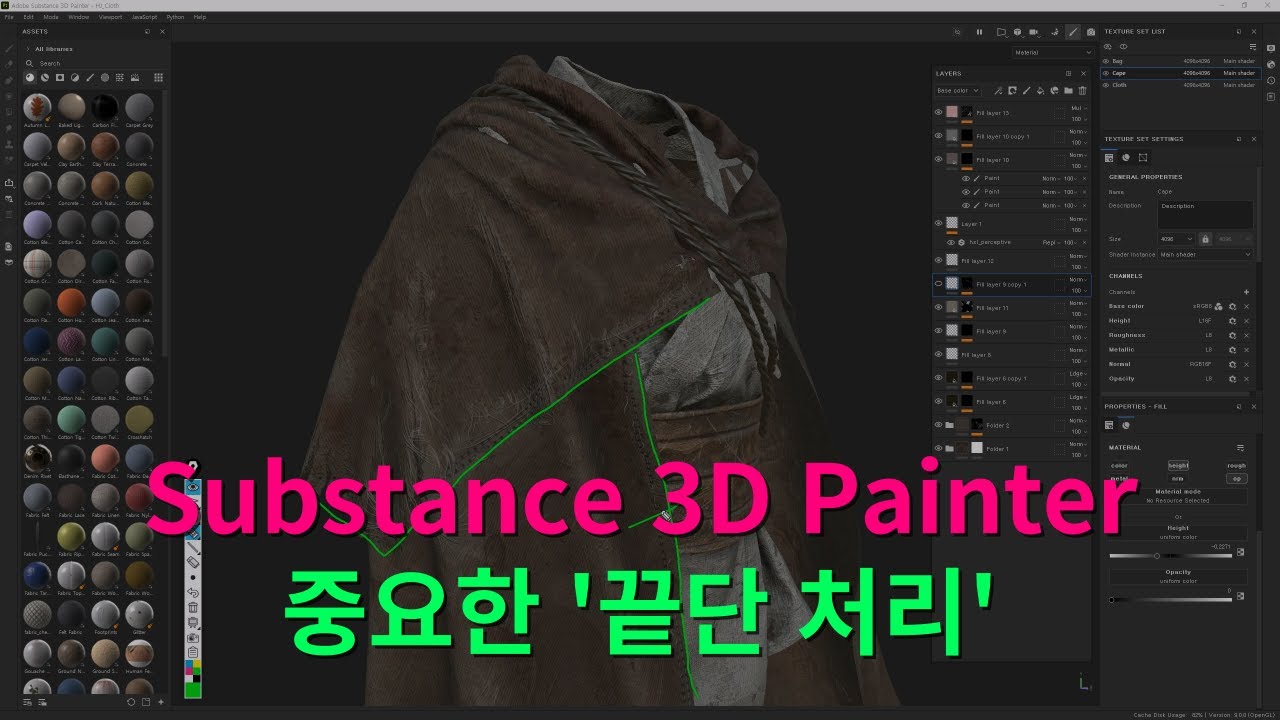
Task: Toggle visibility of Fill layer 10 copy 1
Action: pyautogui.click(x=938, y=135)
